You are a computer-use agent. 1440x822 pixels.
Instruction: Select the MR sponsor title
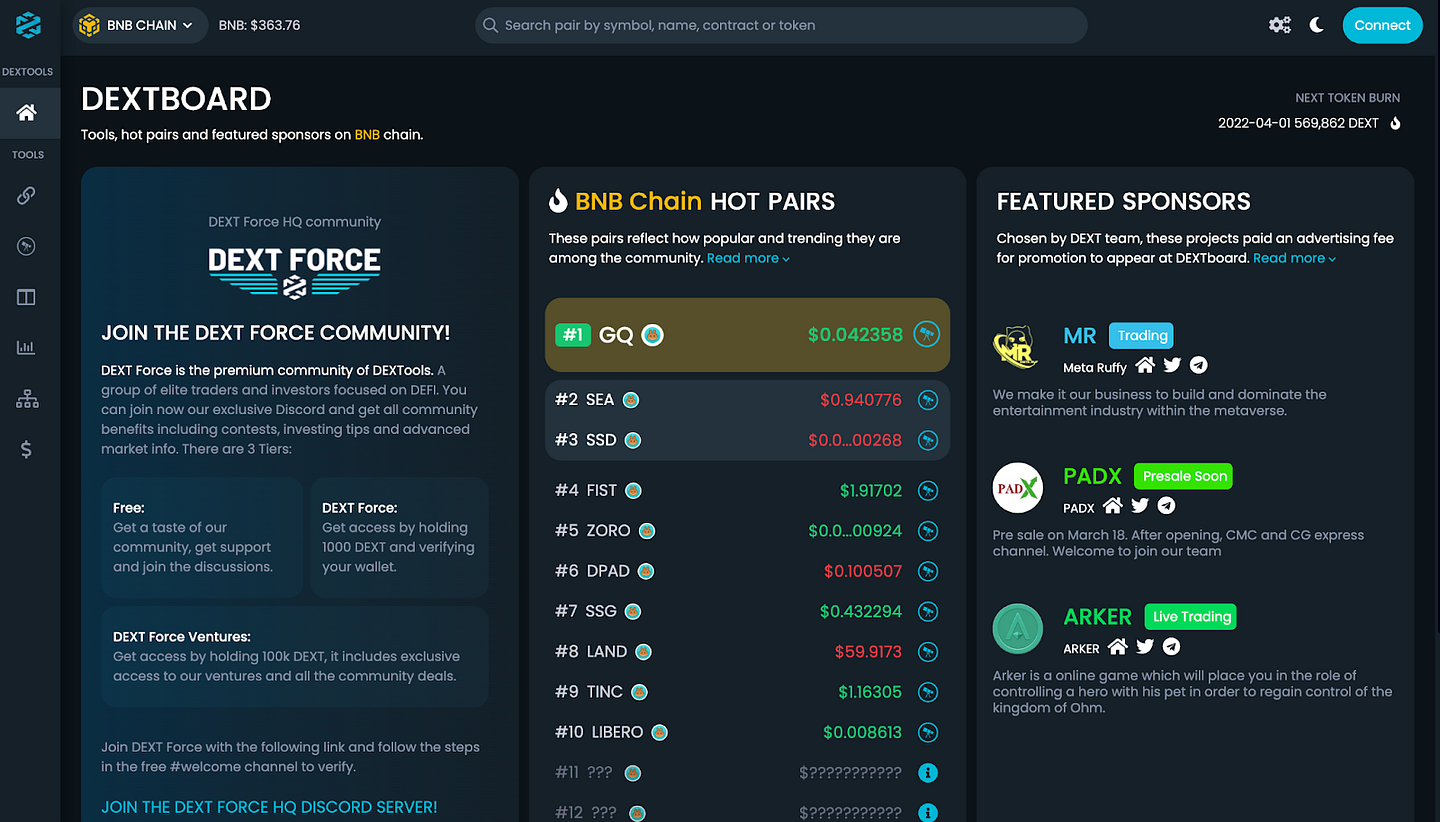point(1080,336)
